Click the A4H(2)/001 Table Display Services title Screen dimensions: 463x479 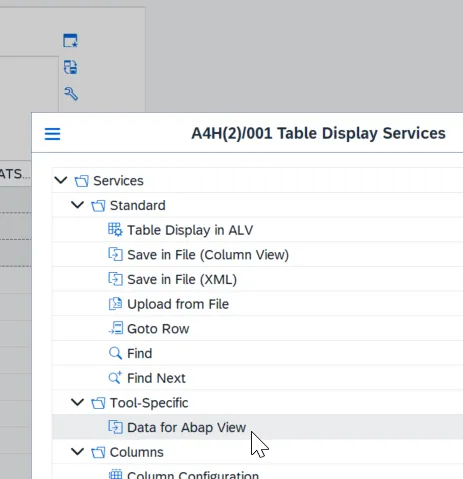(x=318, y=133)
